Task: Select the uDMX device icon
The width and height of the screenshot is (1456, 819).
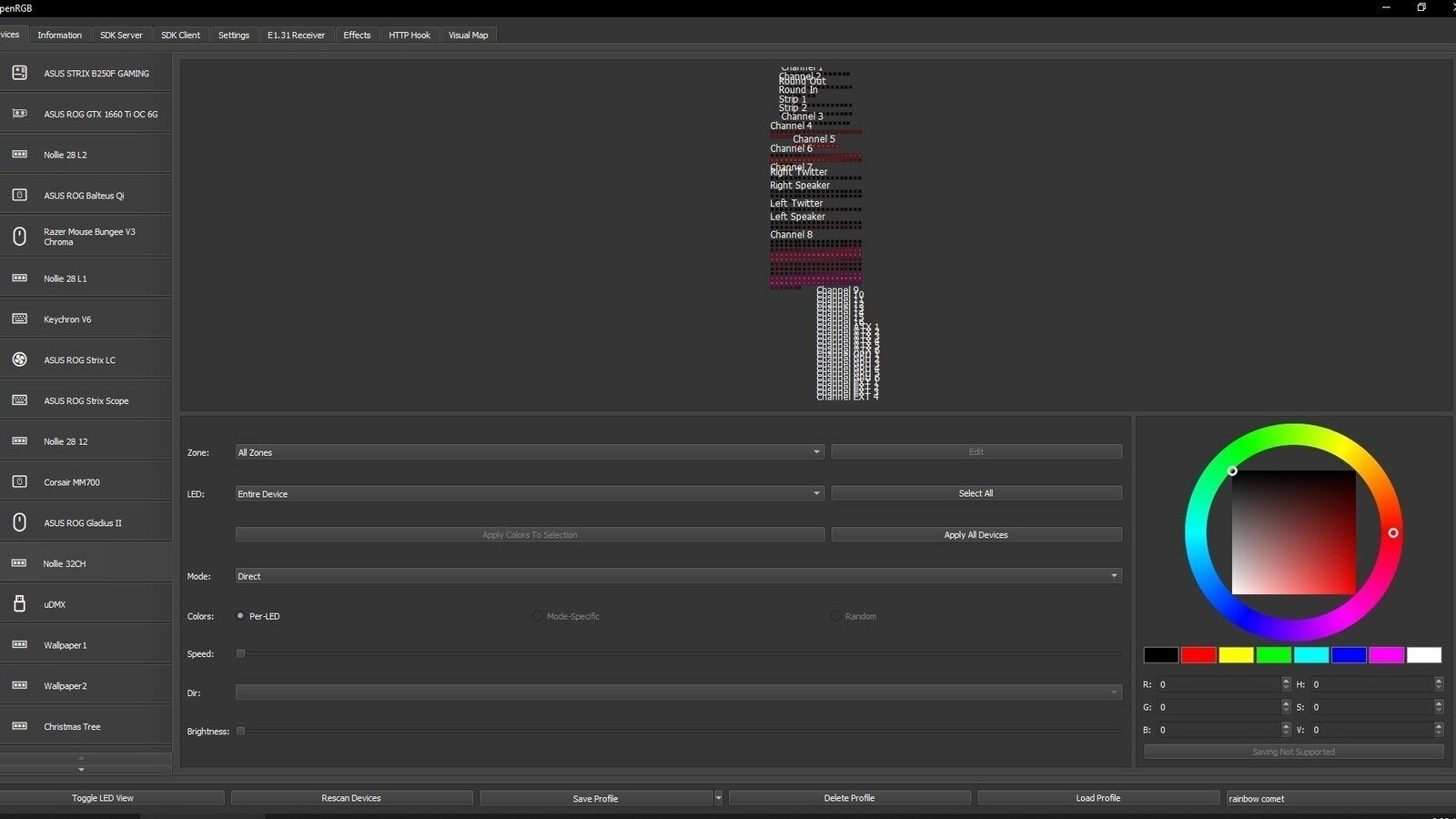Action: 19,604
